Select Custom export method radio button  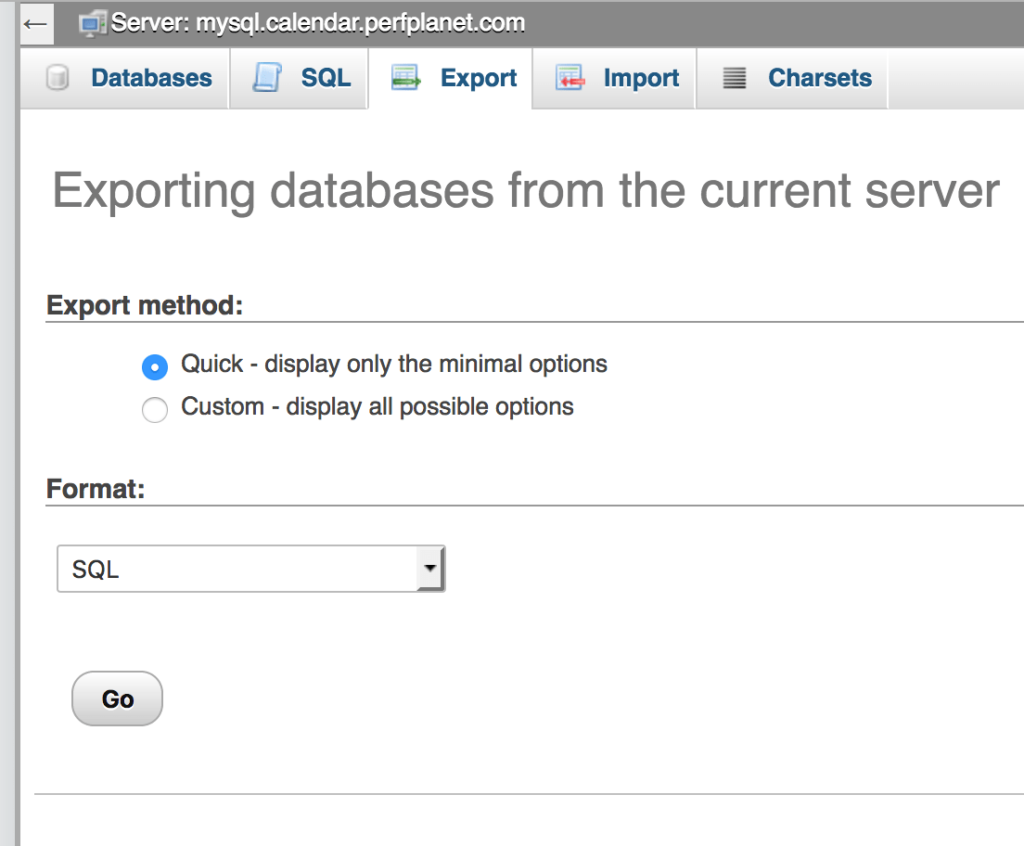(x=155, y=410)
